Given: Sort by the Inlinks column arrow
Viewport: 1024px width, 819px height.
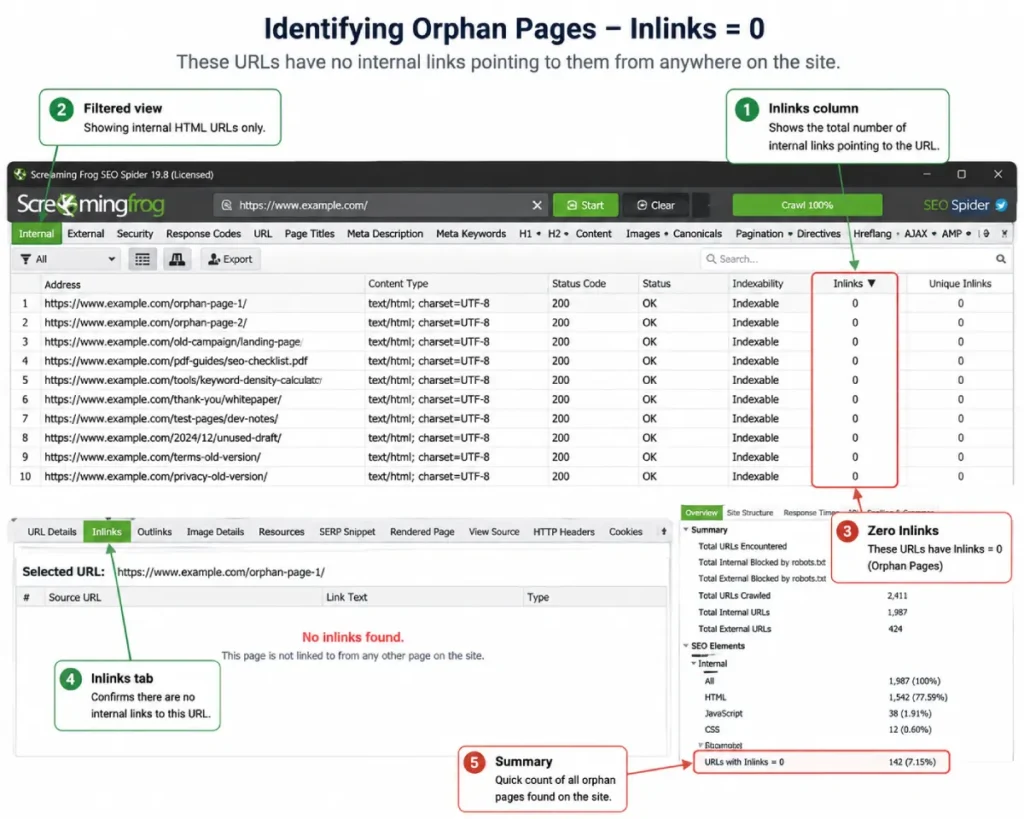Looking at the screenshot, I should click(x=872, y=283).
